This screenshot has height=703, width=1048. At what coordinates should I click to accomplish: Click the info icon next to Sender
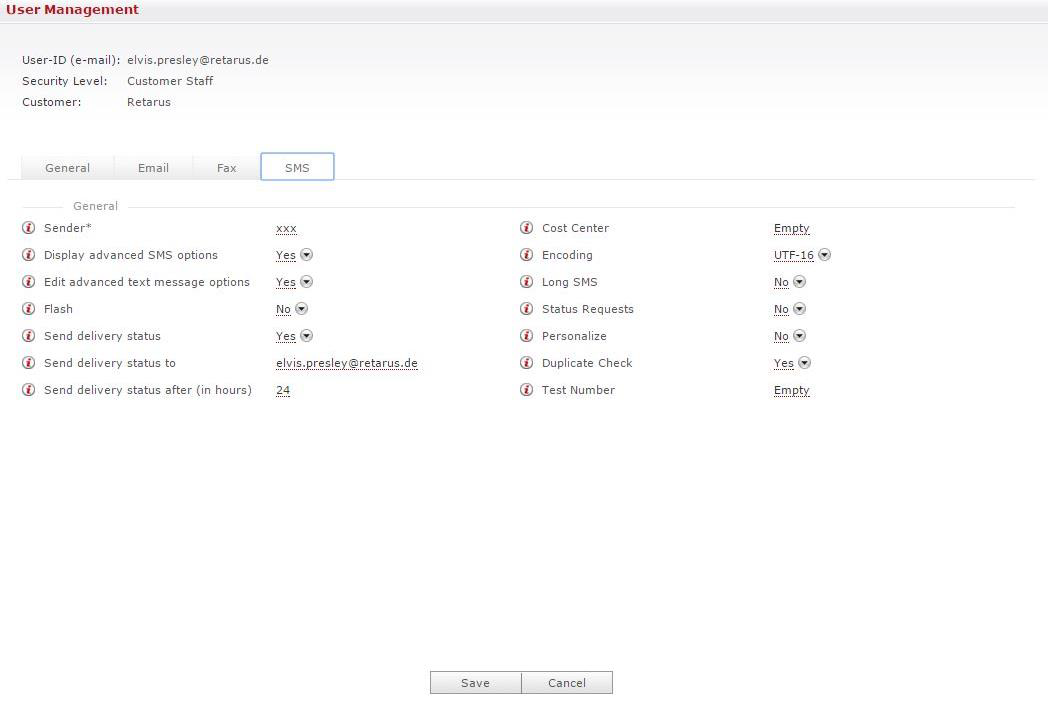[28, 228]
